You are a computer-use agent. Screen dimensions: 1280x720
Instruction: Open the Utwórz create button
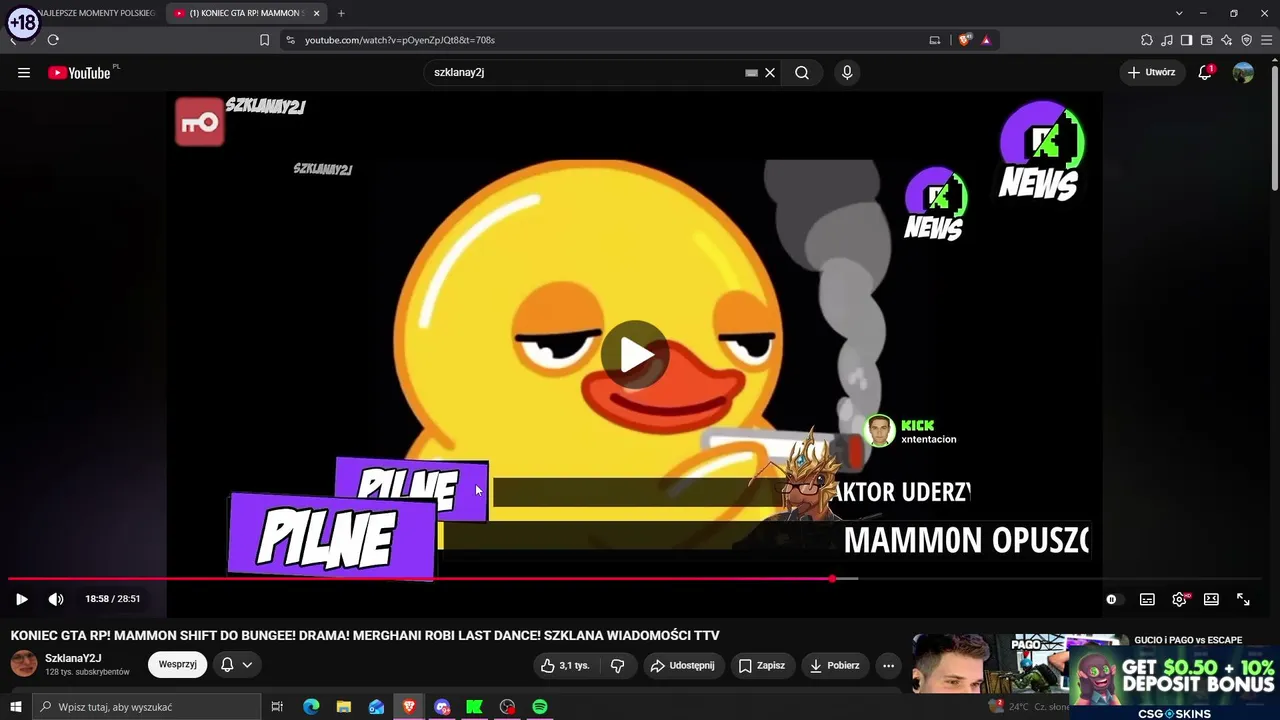(x=1152, y=73)
